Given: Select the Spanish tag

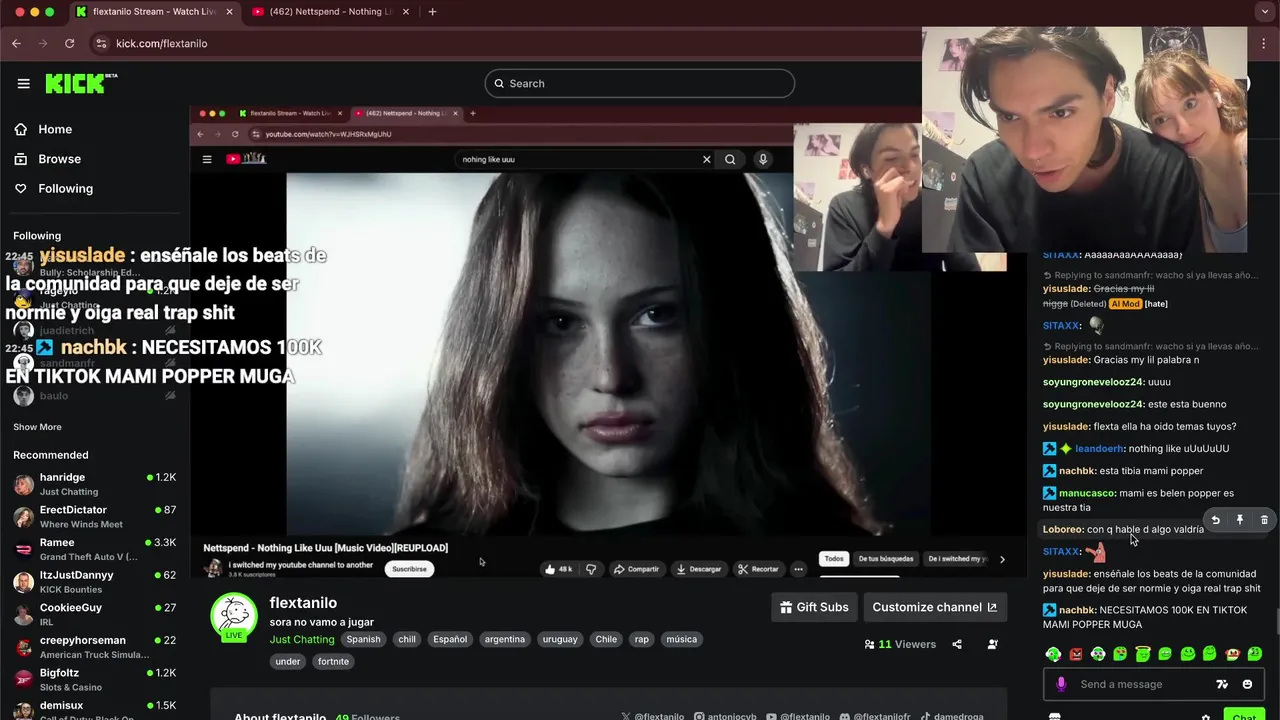Looking at the screenshot, I should (363, 639).
